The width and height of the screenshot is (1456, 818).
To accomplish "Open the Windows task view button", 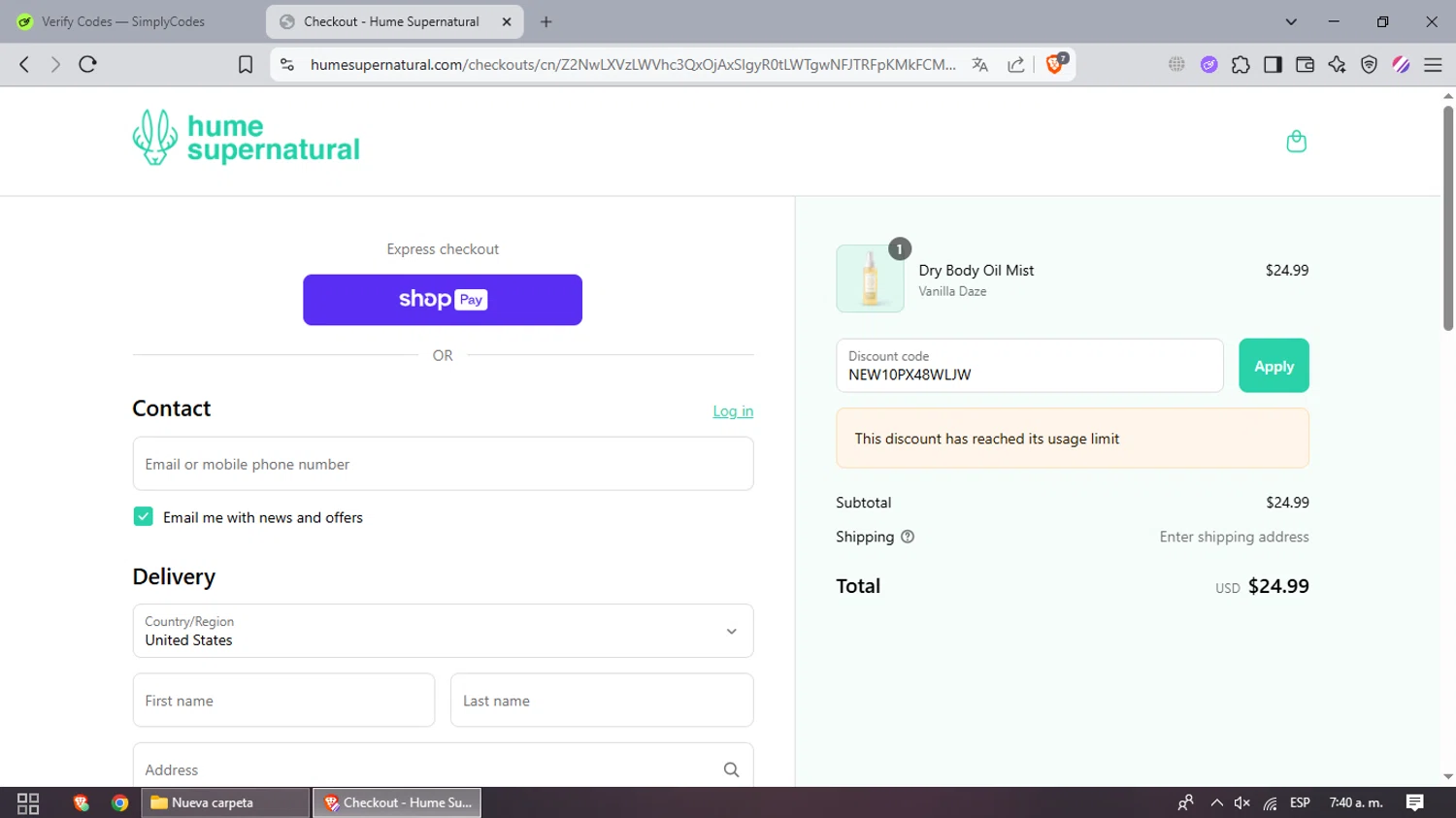I will coord(28,802).
